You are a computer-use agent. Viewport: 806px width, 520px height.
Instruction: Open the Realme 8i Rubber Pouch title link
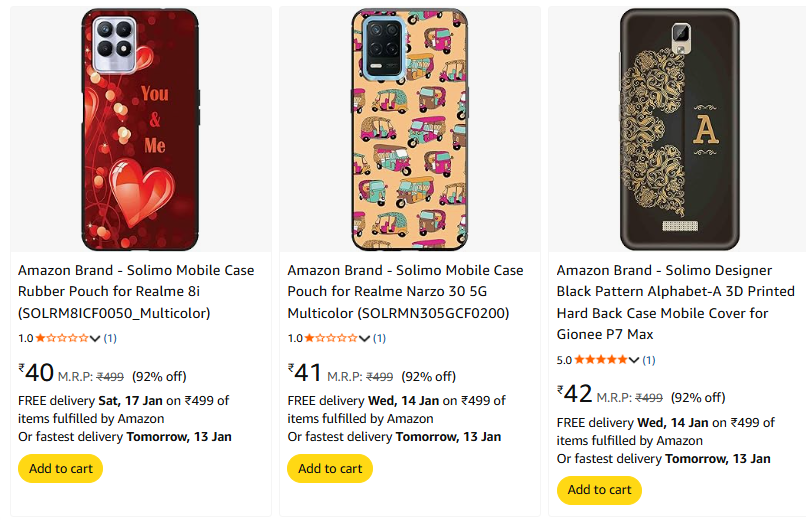(136, 291)
